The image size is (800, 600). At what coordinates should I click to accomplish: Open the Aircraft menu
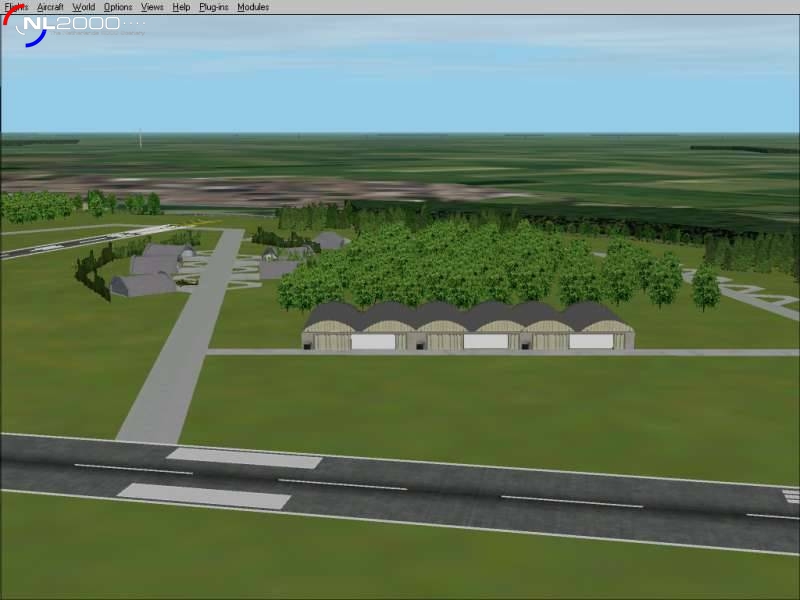pos(50,7)
